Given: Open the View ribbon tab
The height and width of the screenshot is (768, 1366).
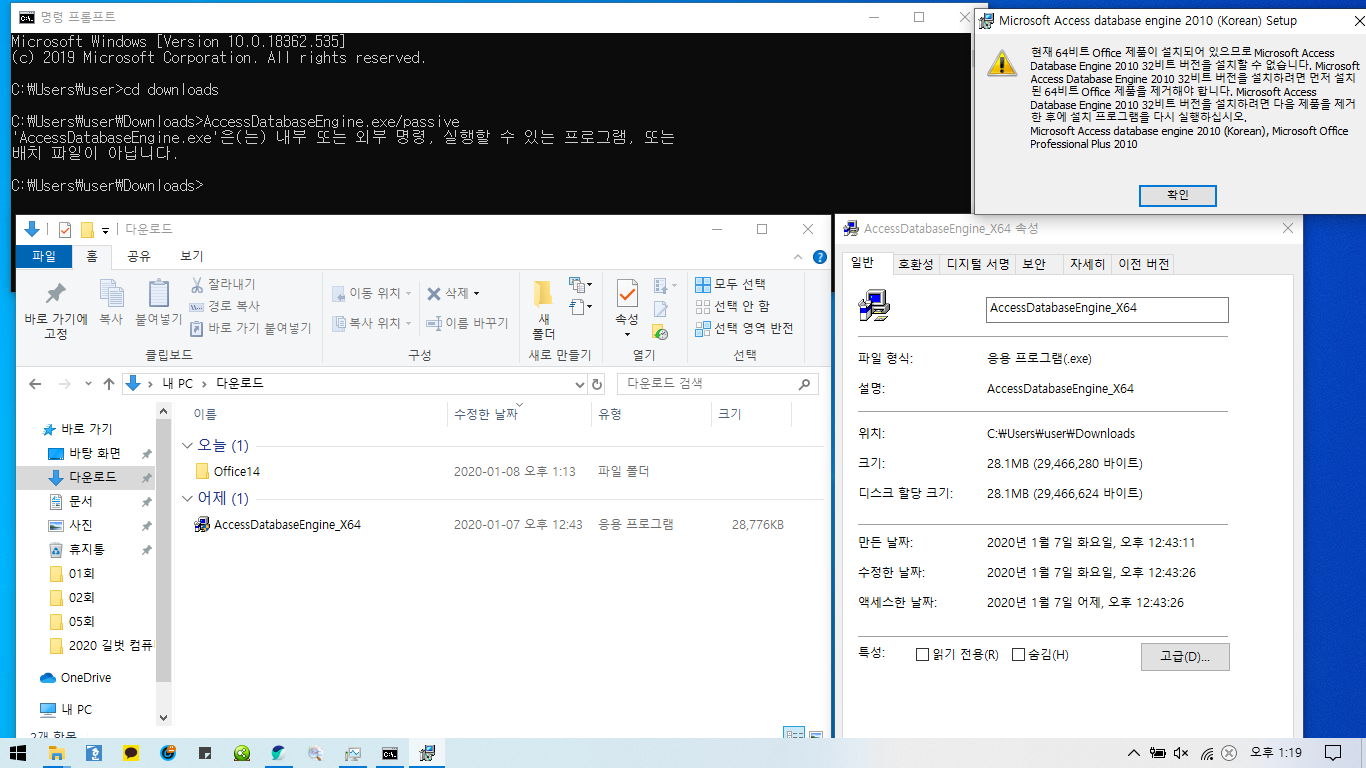Looking at the screenshot, I should pyautogui.click(x=192, y=257).
